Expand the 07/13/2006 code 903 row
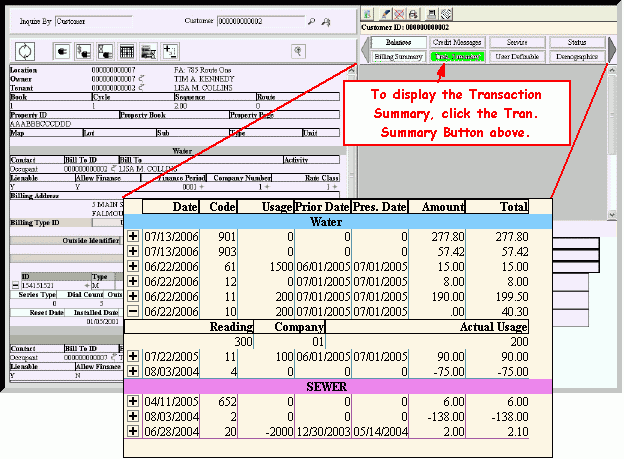This screenshot has width=624, height=459. tap(133, 251)
